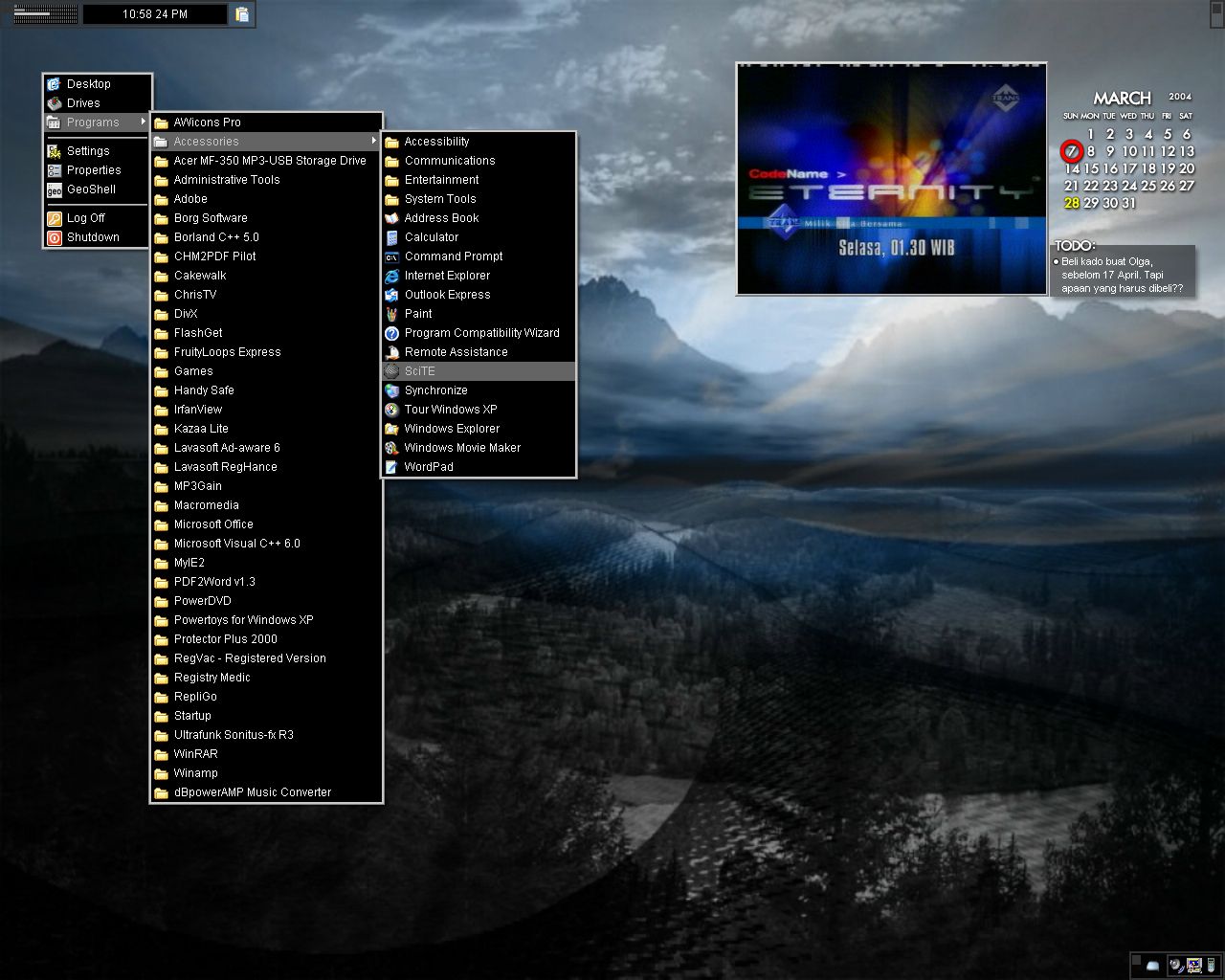Open Remote Assistance

pos(479,352)
